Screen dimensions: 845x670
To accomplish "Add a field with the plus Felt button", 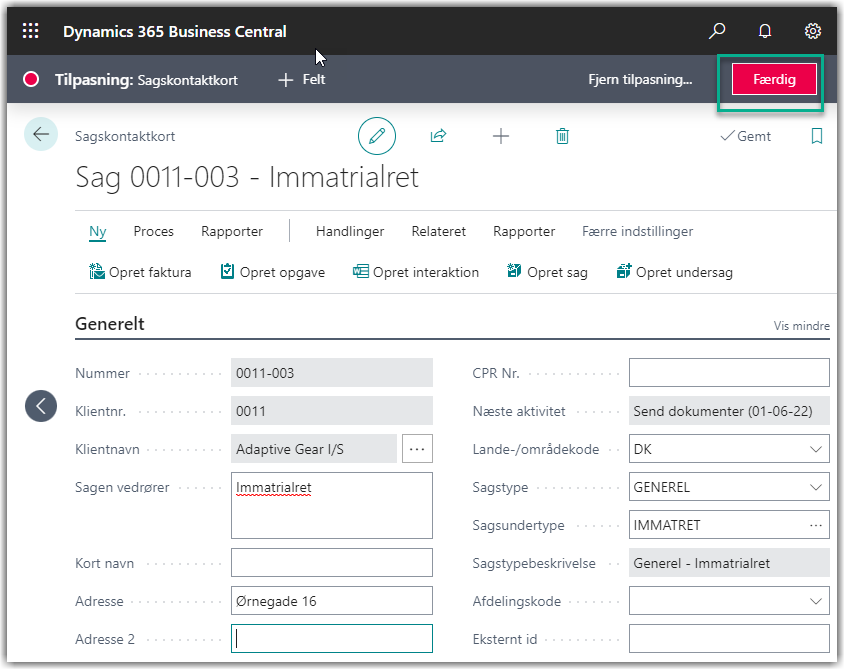I will point(302,80).
